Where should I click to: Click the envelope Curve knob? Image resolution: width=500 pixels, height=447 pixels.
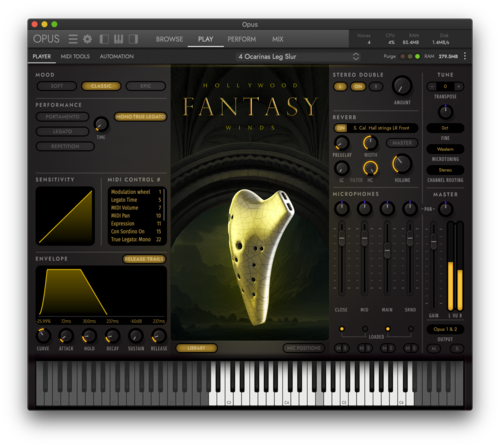click(x=43, y=336)
